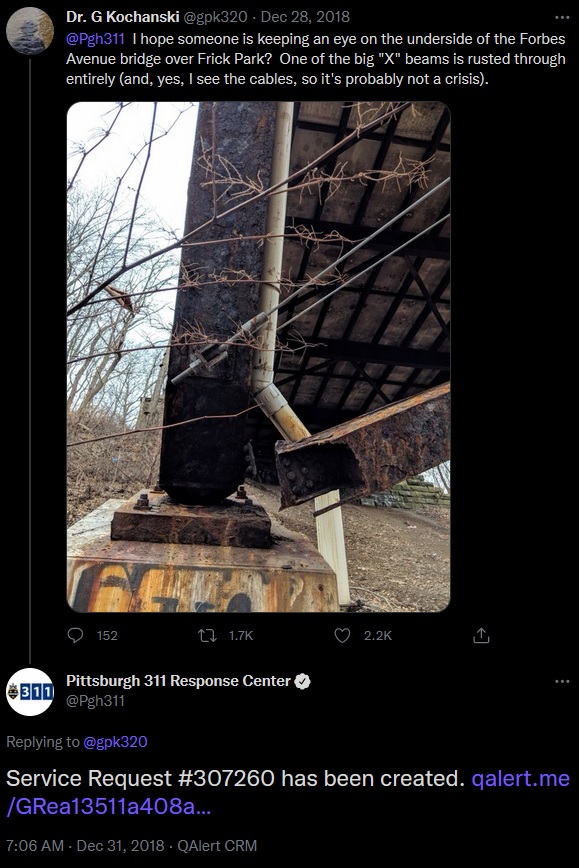The height and width of the screenshot is (868, 579).
Task: Click the QAlert CRM source label
Action: point(217,845)
